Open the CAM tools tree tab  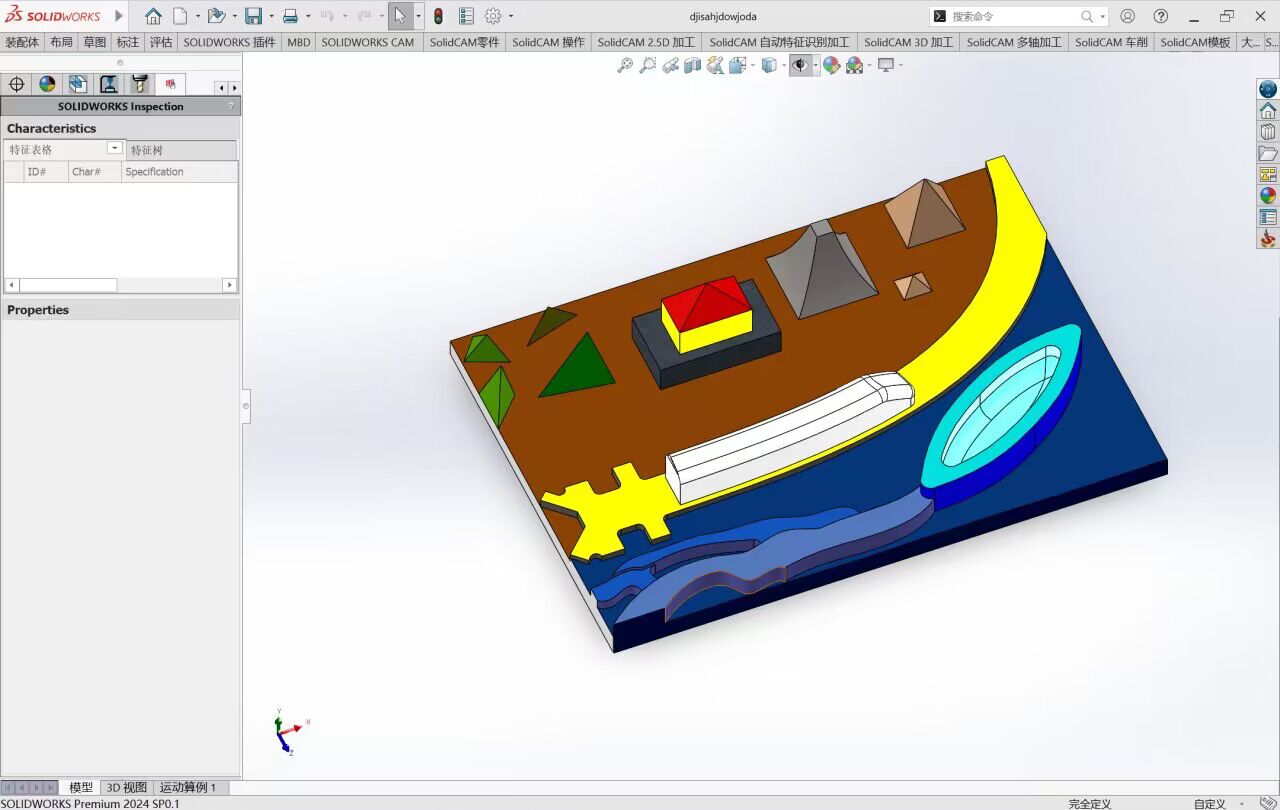[139, 84]
